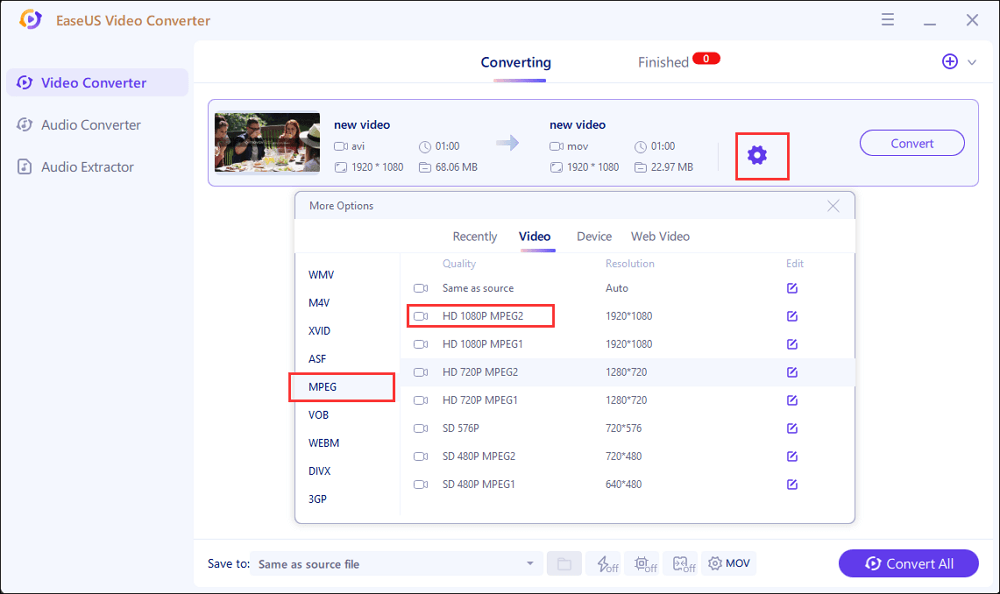The width and height of the screenshot is (1000, 594).
Task: Expand the Save to location dropdown
Action: 530,564
